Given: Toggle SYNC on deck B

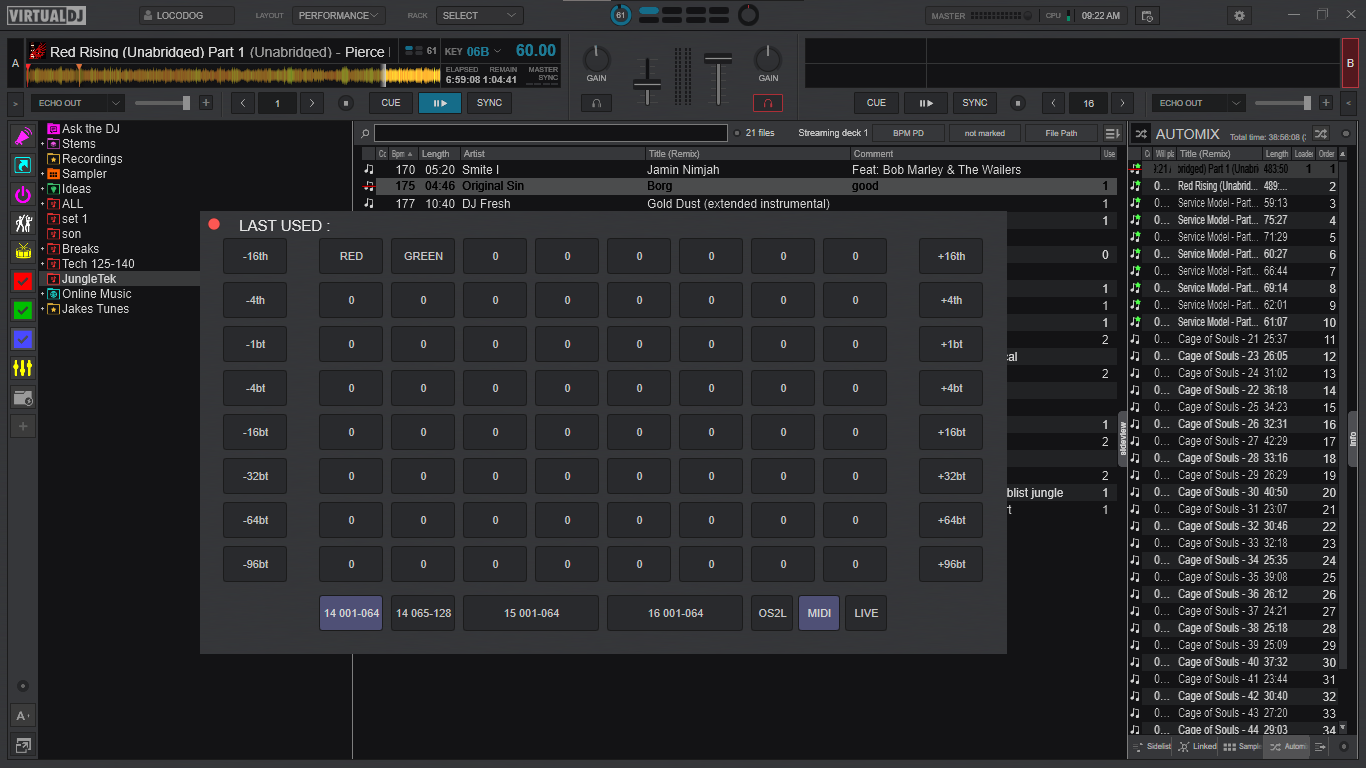Looking at the screenshot, I should pos(975,103).
